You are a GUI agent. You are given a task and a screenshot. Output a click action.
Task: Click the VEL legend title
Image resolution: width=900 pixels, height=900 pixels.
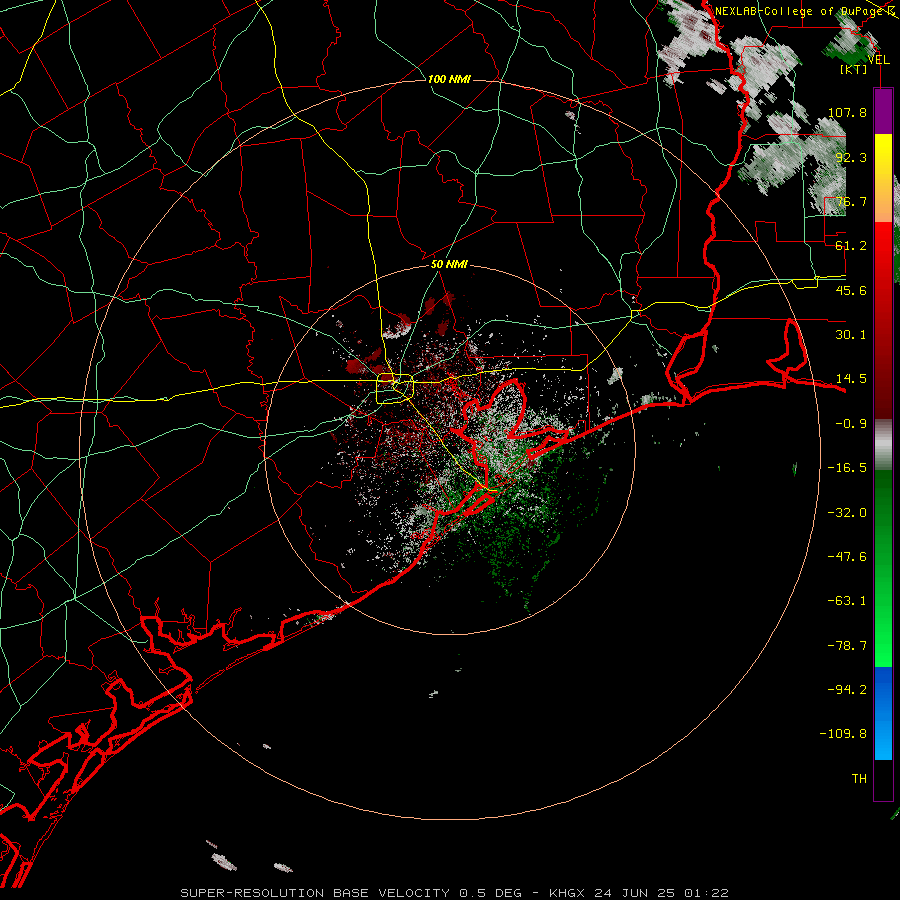879,60
